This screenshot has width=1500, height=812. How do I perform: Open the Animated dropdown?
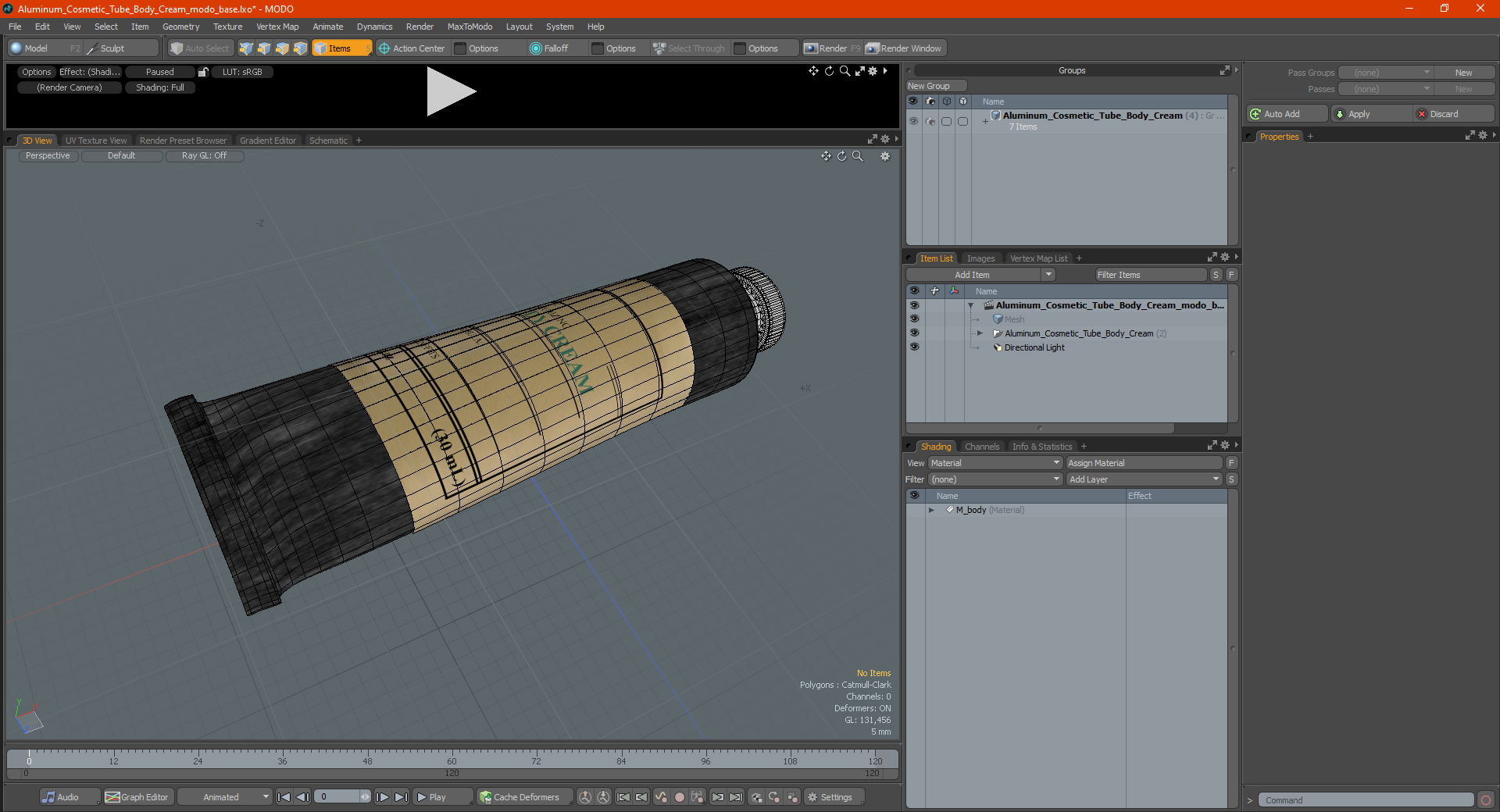tap(225, 797)
